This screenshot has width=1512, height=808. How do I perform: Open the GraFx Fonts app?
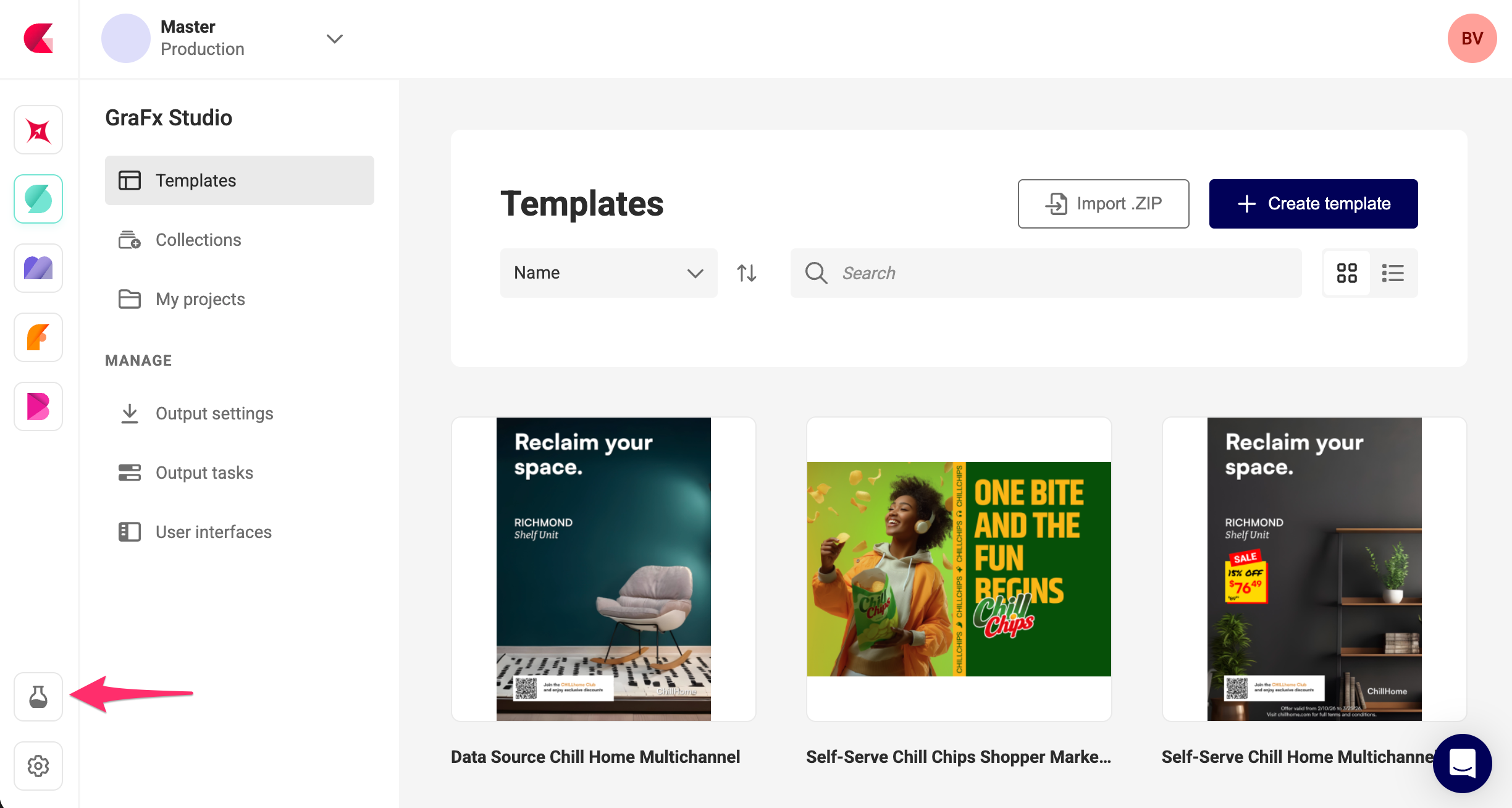tap(38, 337)
